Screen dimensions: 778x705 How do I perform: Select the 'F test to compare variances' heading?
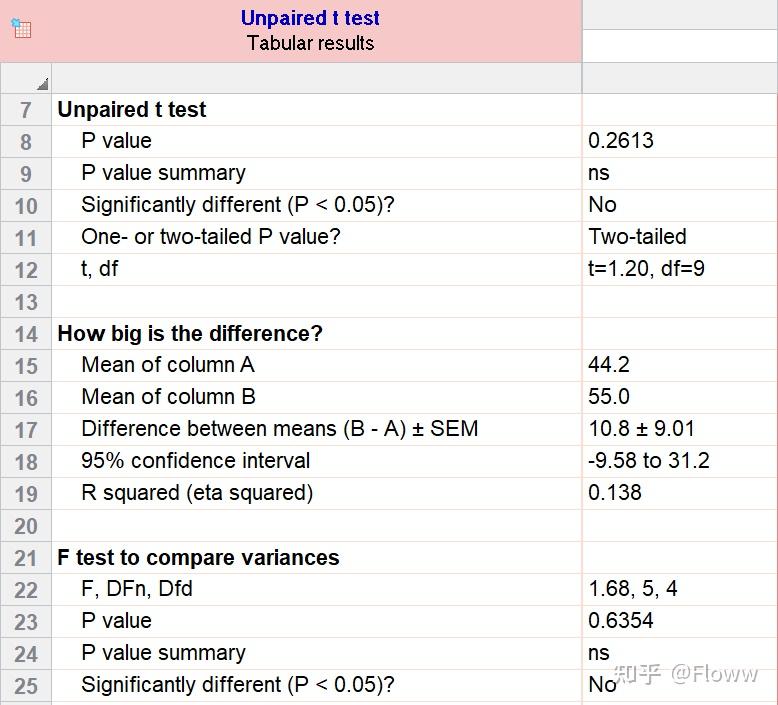[x=198, y=558]
